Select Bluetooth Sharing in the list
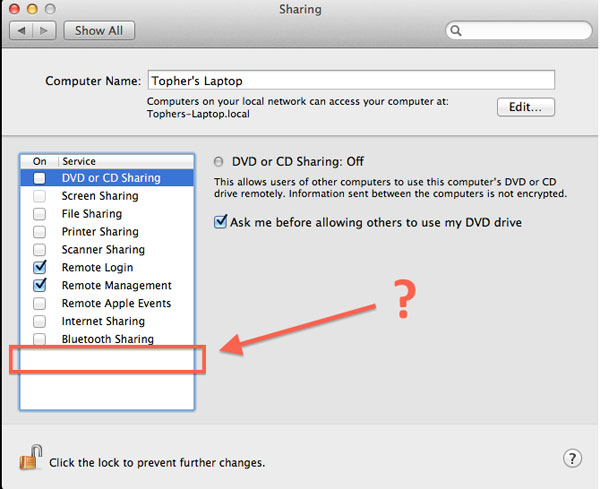The width and height of the screenshot is (600, 489). point(107,340)
